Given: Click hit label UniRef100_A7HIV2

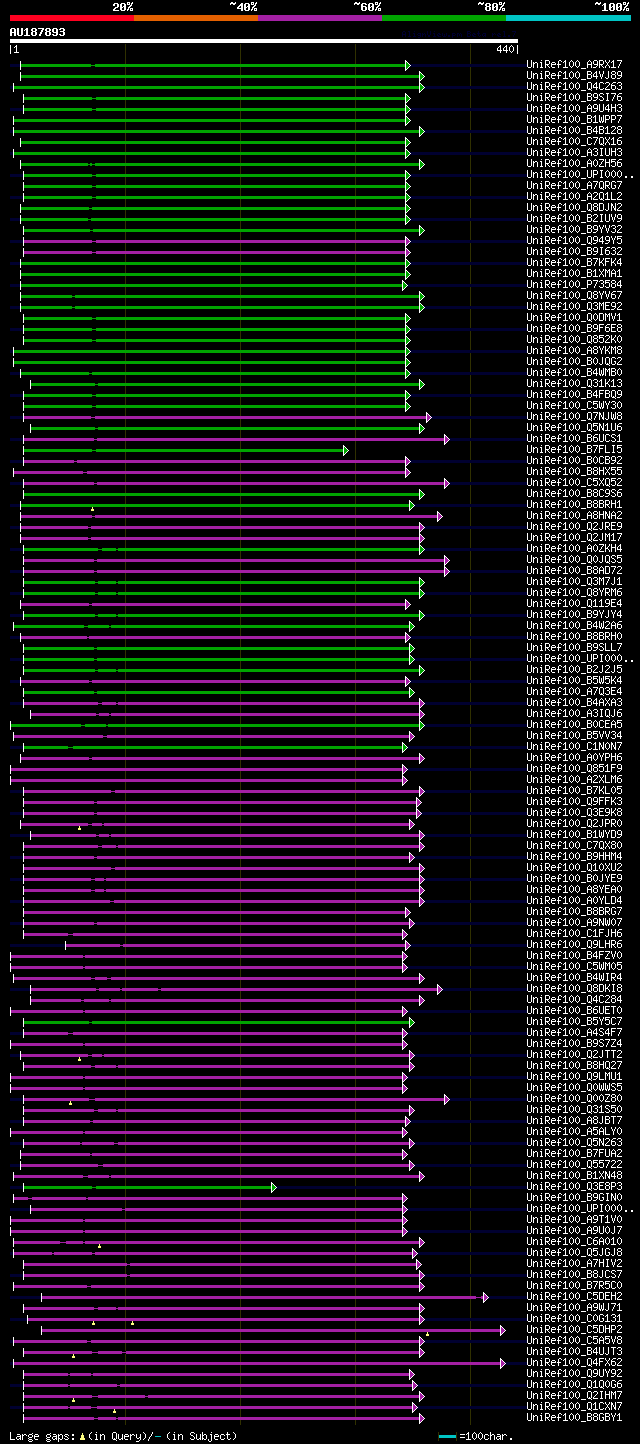Looking at the screenshot, I should tap(574, 1264).
